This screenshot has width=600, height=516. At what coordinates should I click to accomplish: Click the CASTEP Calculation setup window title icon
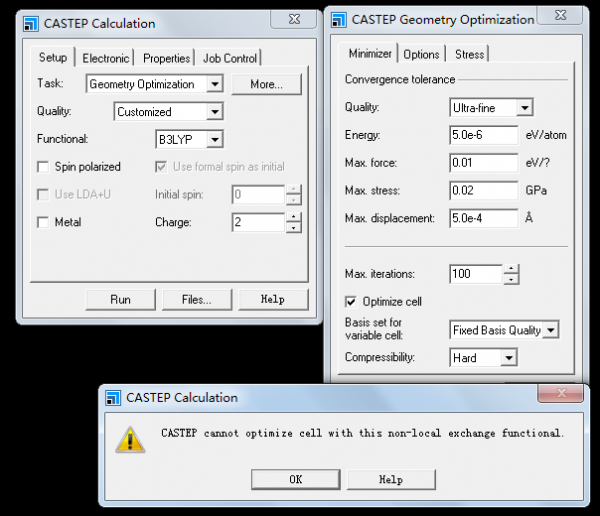(31, 24)
